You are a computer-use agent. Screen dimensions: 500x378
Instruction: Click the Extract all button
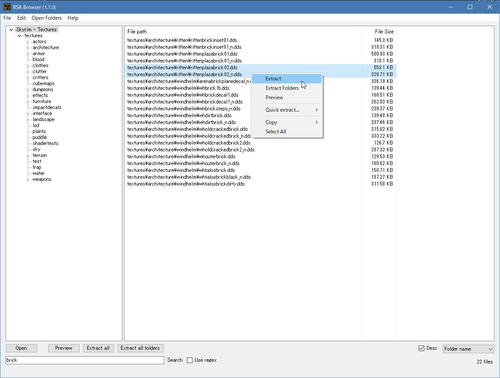click(98, 348)
